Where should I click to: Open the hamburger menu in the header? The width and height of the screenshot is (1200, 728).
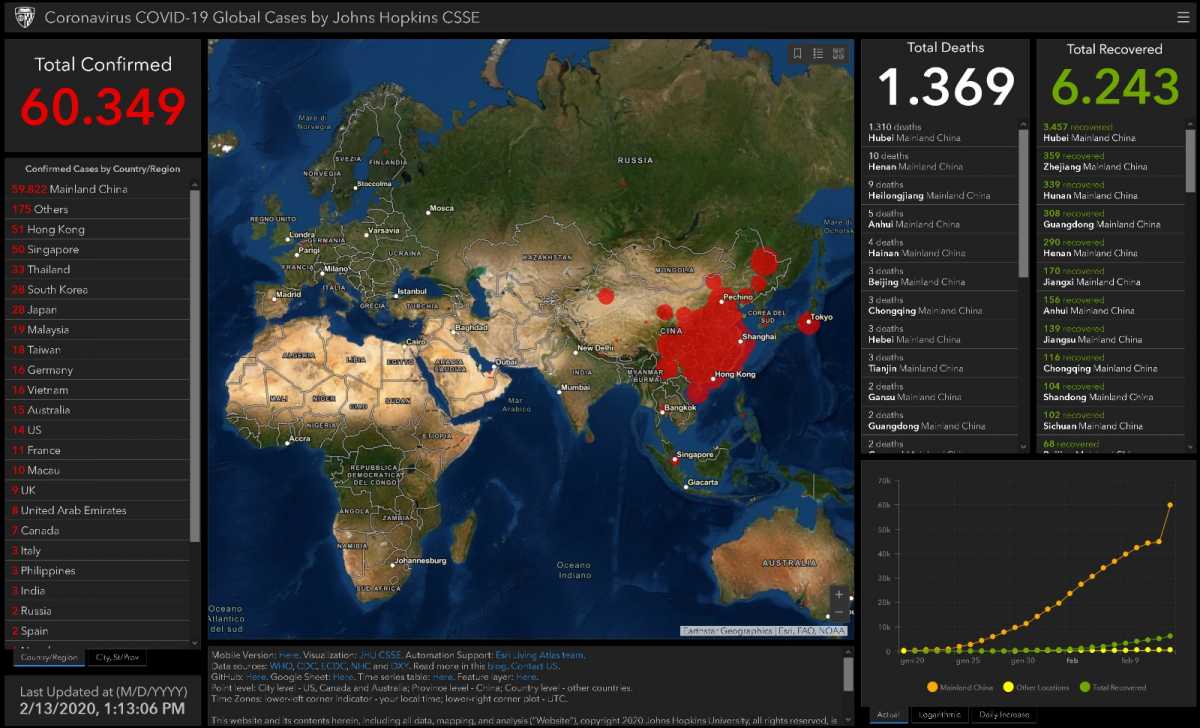1183,17
